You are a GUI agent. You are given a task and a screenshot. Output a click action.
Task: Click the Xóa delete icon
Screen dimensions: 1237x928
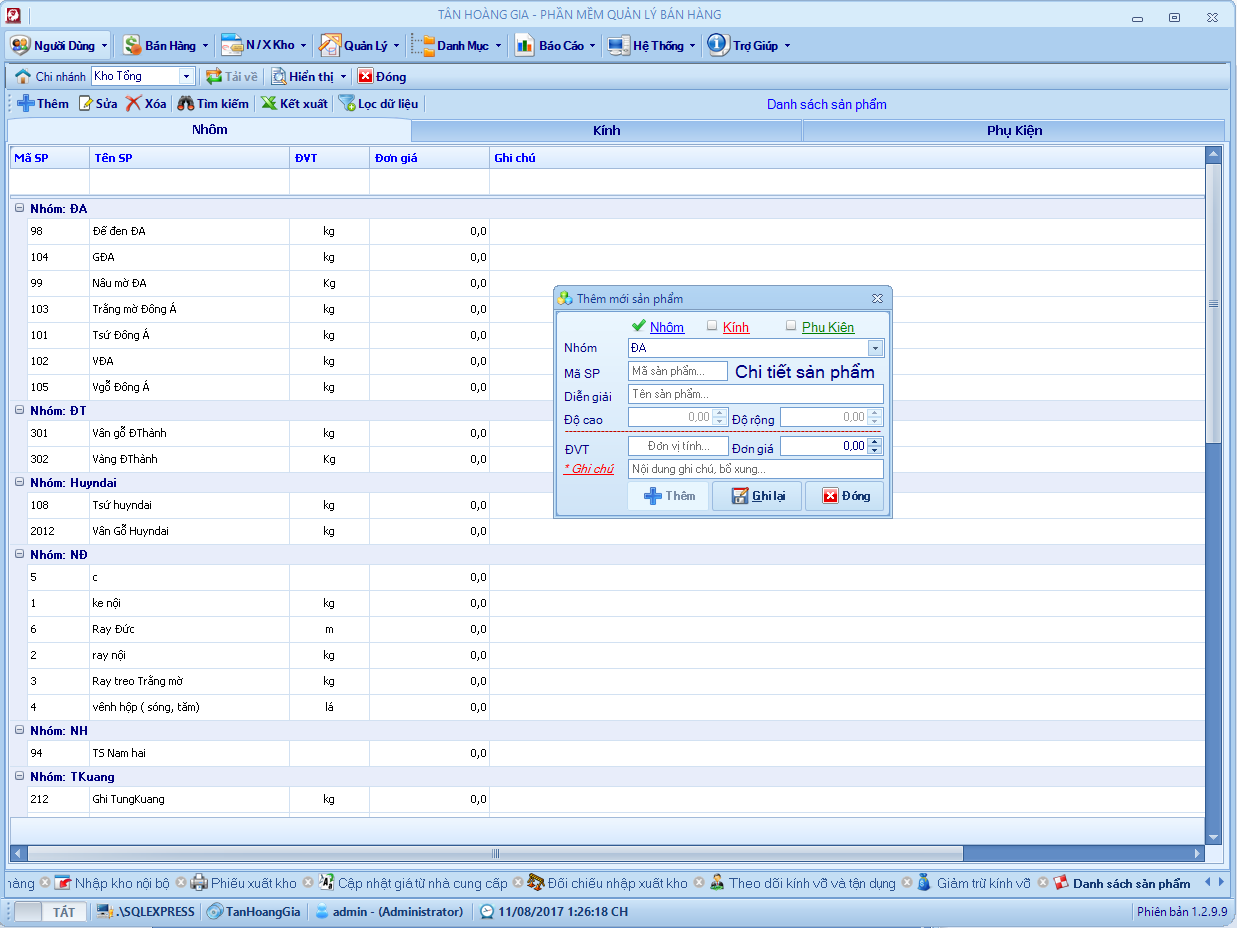[x=133, y=104]
